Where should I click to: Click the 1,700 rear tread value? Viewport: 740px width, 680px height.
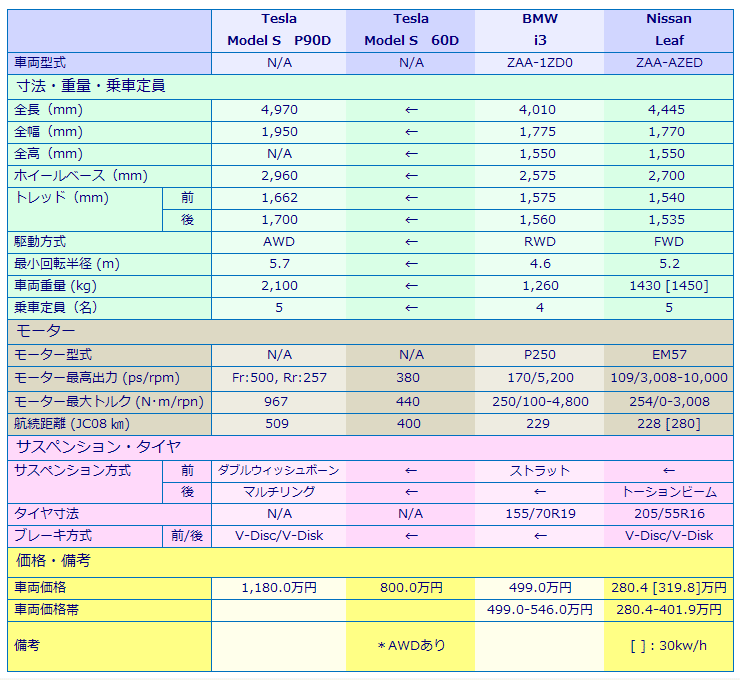[279, 220]
